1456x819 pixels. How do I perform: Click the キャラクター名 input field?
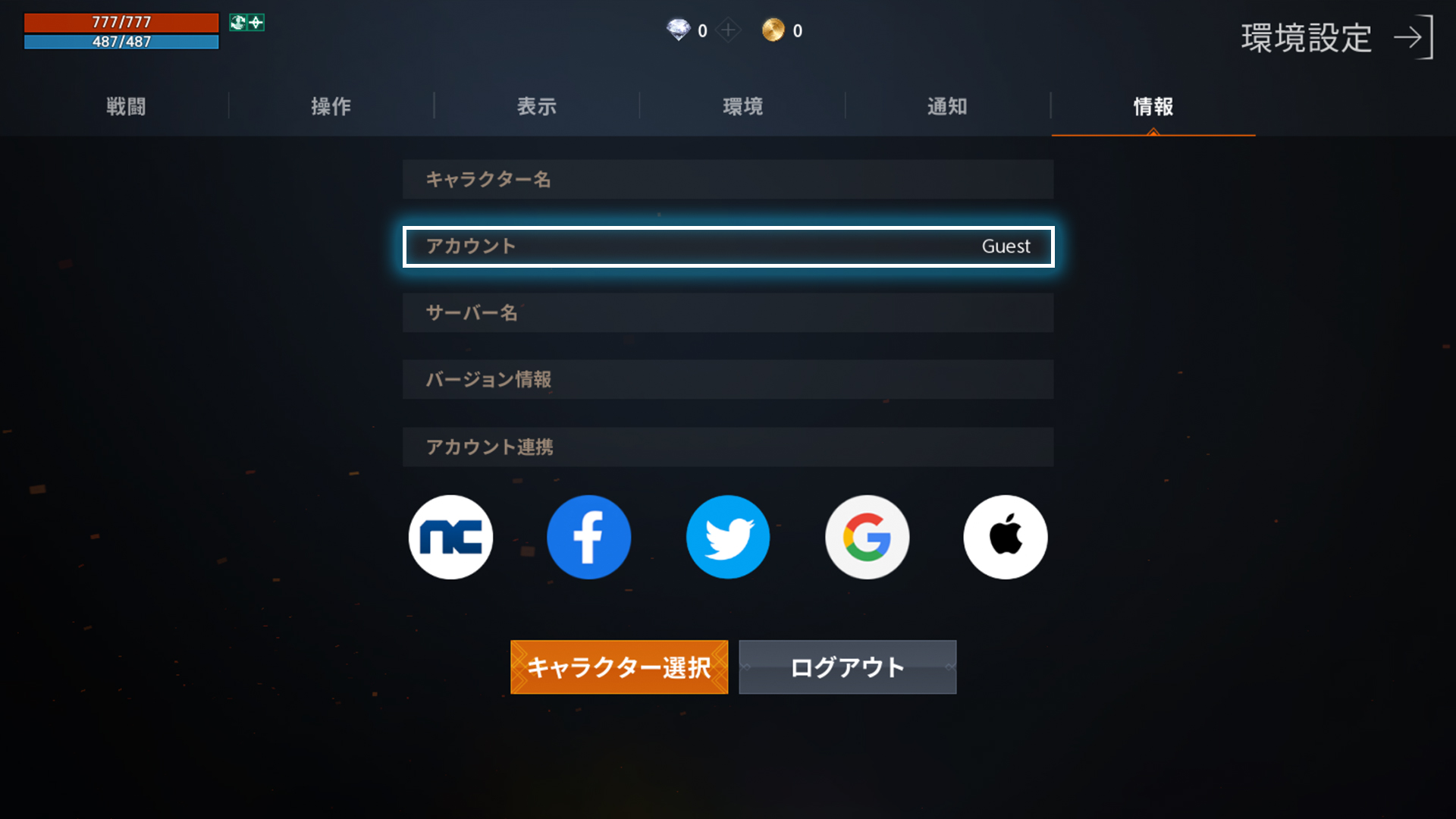[x=728, y=179]
